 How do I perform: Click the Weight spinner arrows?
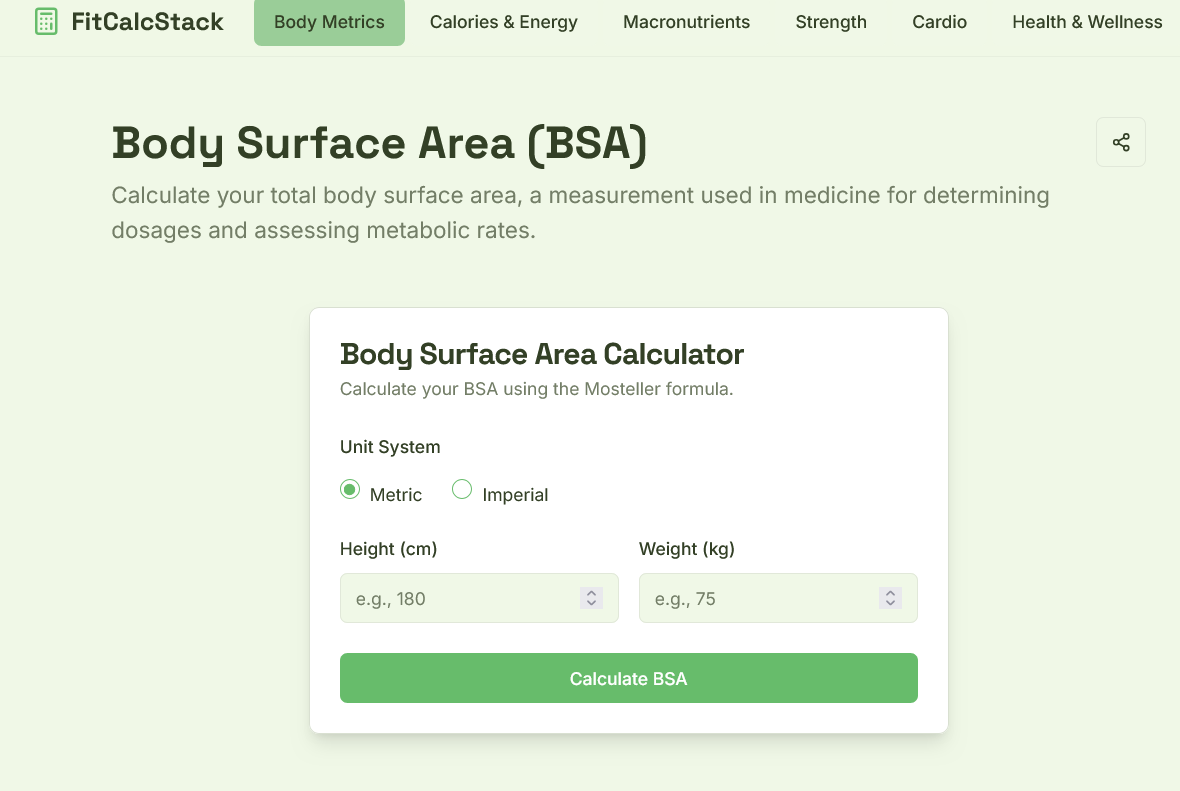(890, 598)
